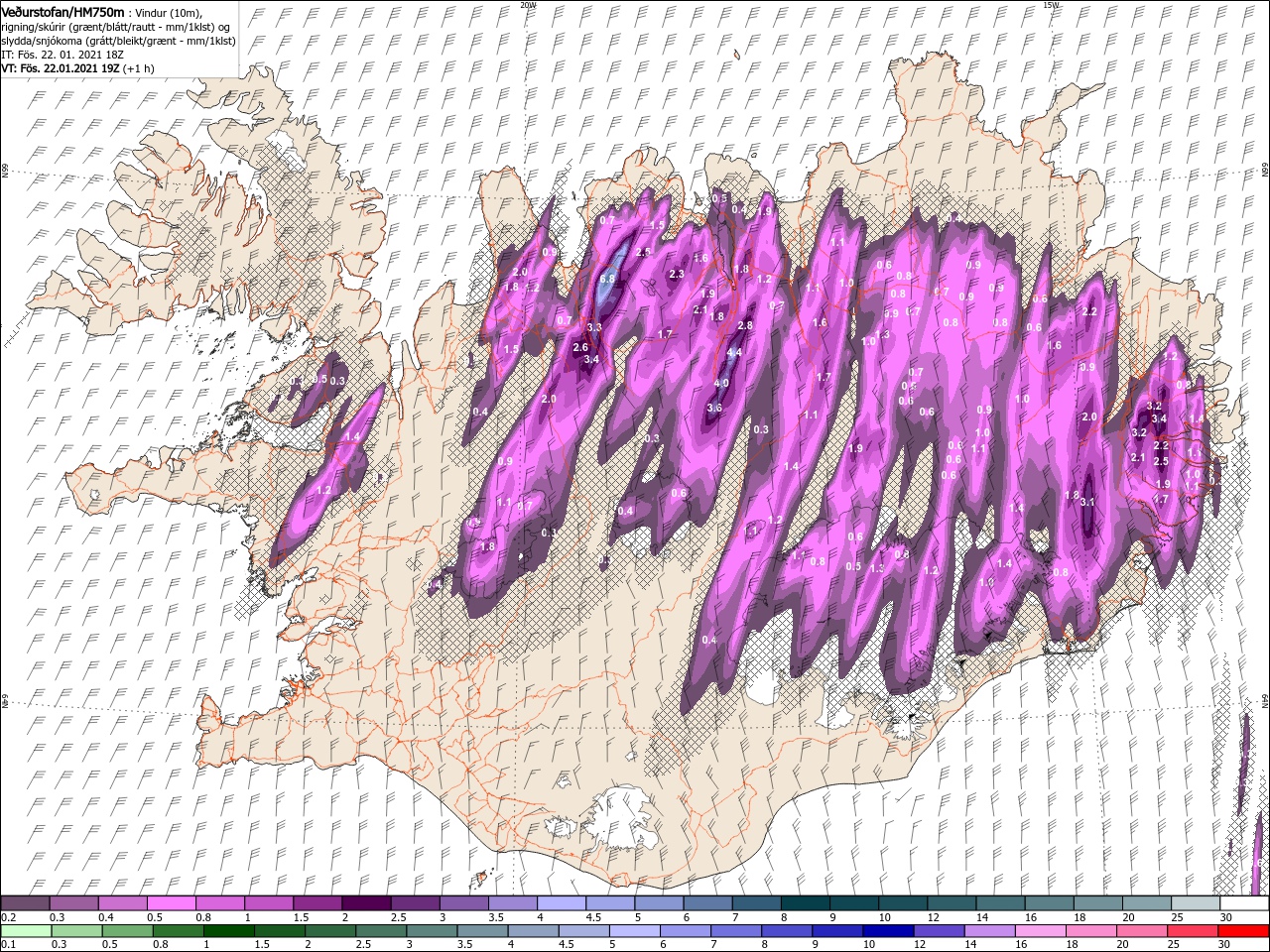This screenshot has height=952, width=1270.
Task: Click the 3.6 precipitation value on map
Action: coord(714,408)
